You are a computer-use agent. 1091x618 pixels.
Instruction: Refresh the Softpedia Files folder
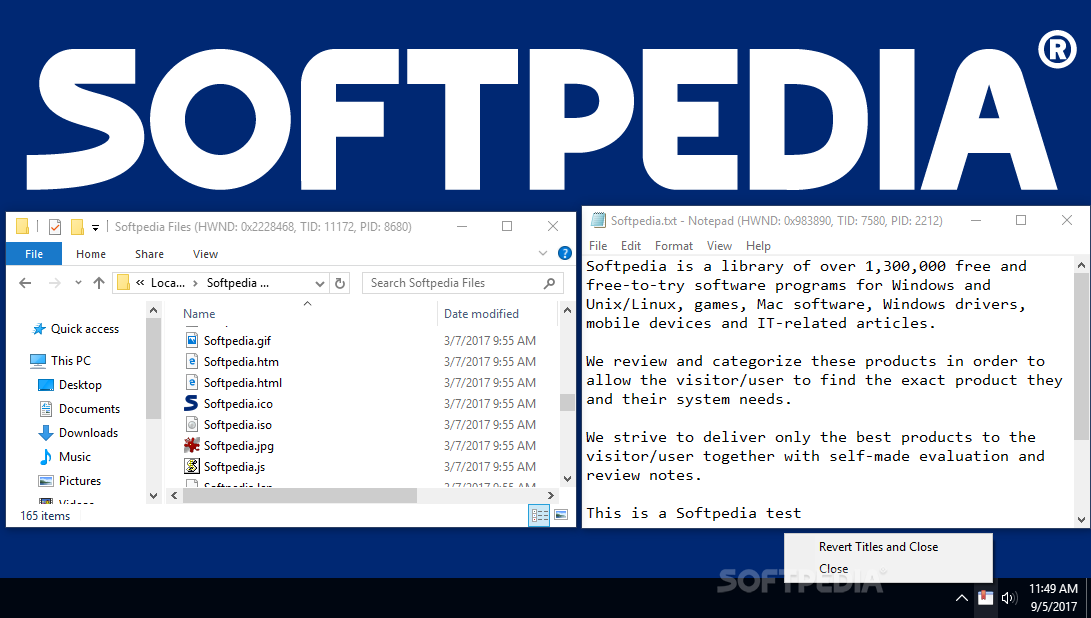[340, 283]
